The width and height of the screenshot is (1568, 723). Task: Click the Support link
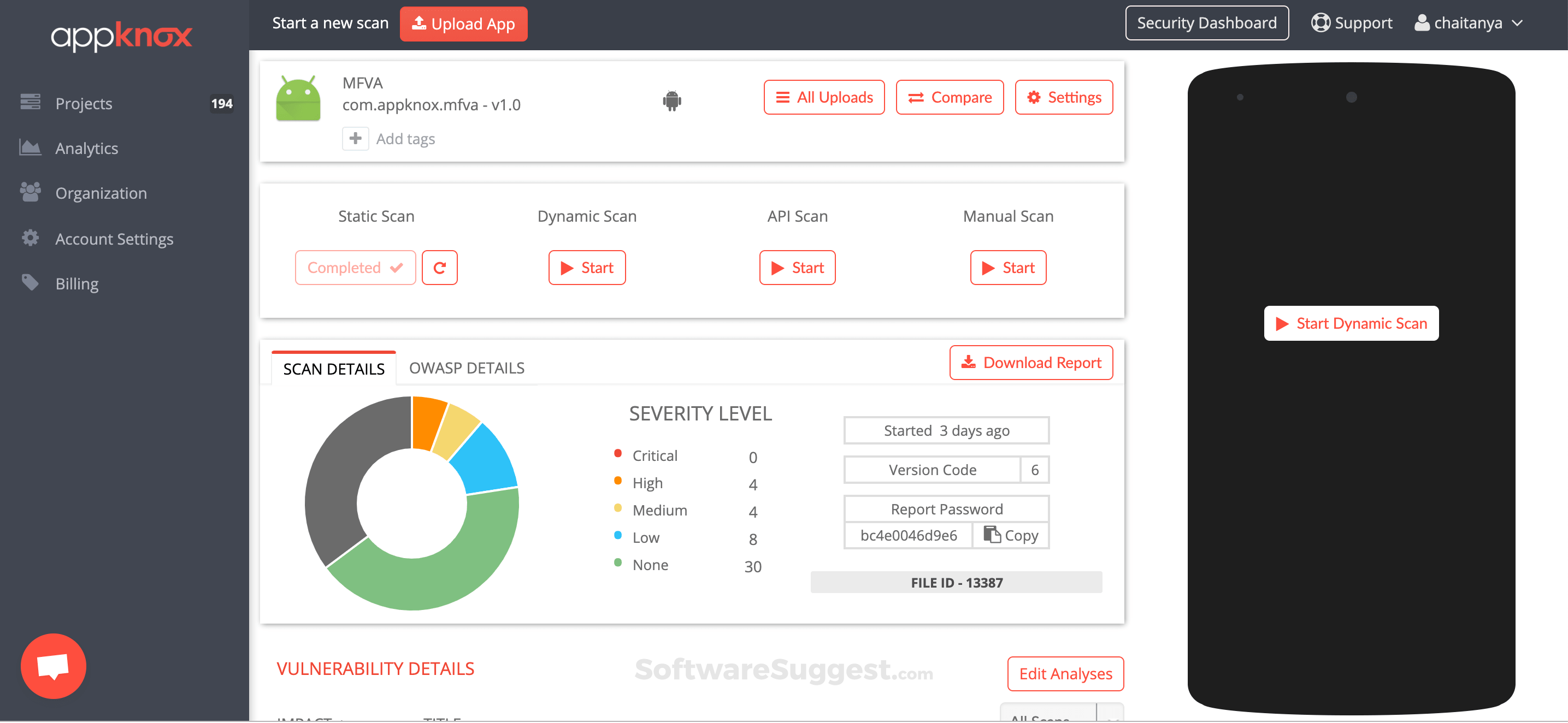pyautogui.click(x=1351, y=23)
